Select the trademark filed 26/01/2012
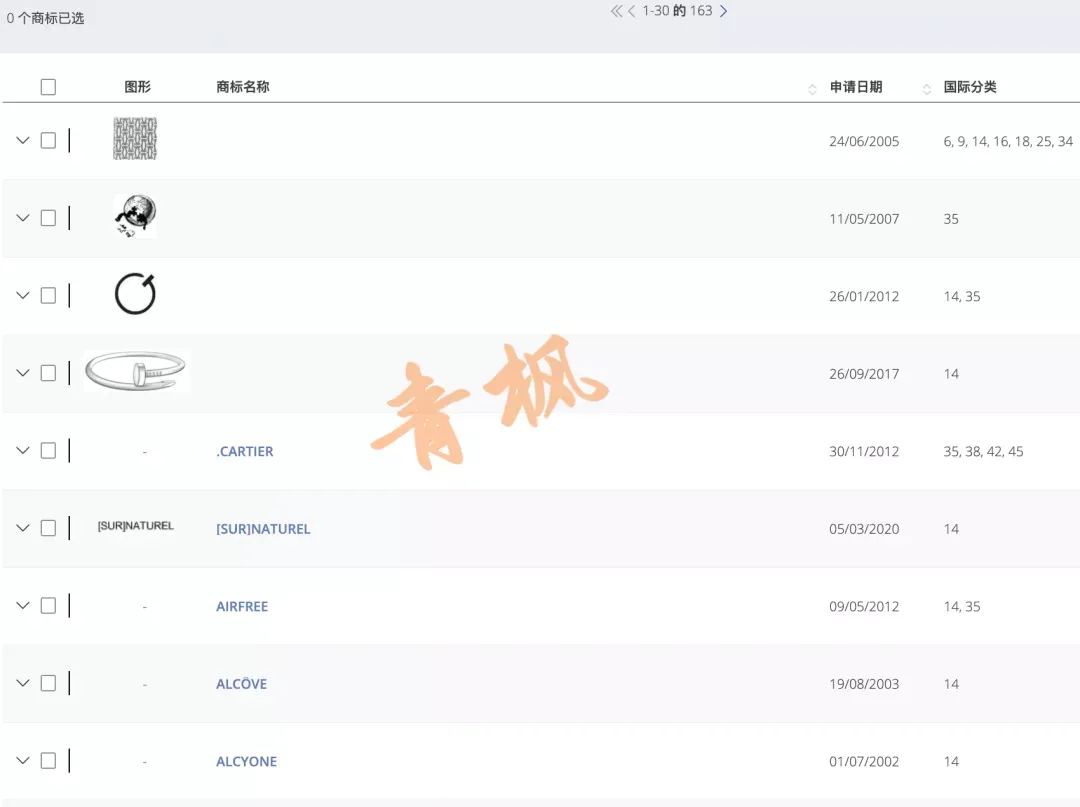1080x807 pixels. 48,295
